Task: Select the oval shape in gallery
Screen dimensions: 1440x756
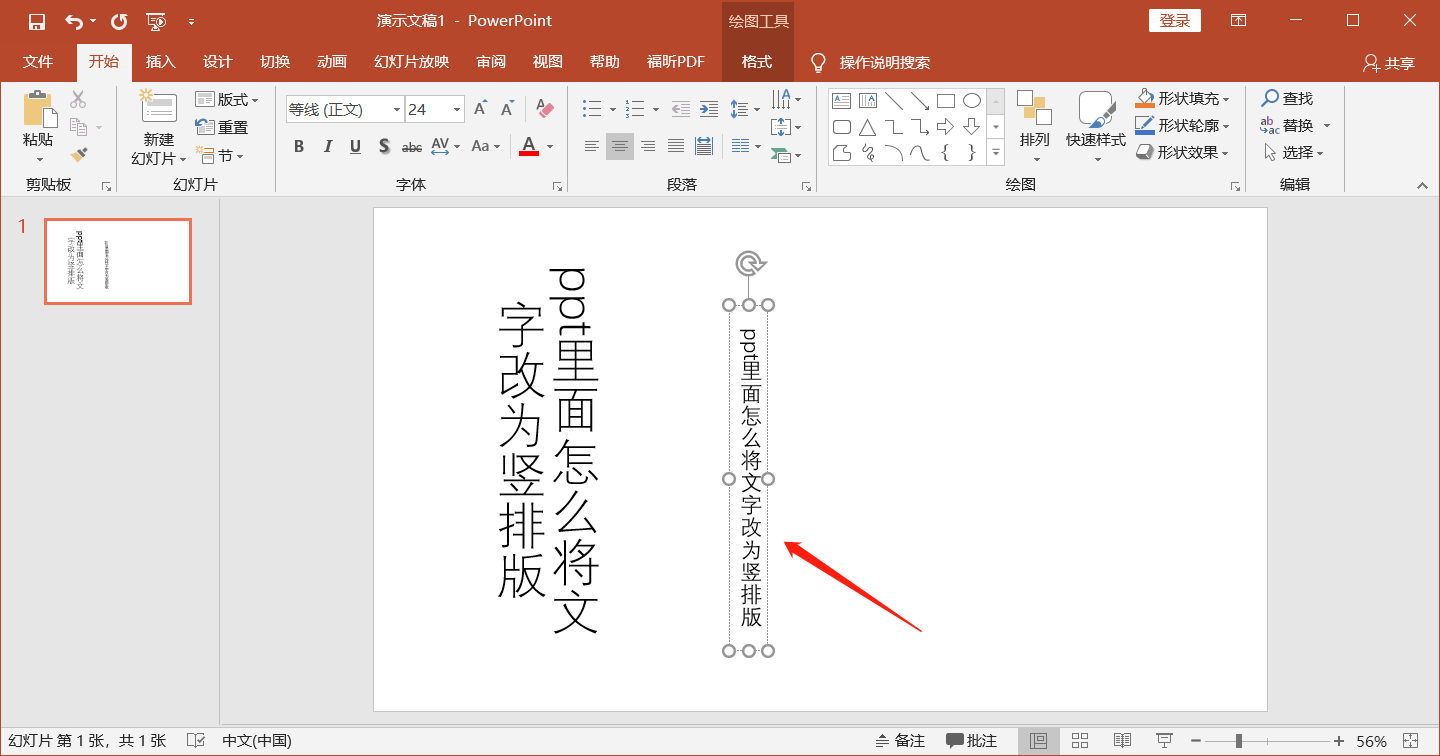Action: pos(972,101)
